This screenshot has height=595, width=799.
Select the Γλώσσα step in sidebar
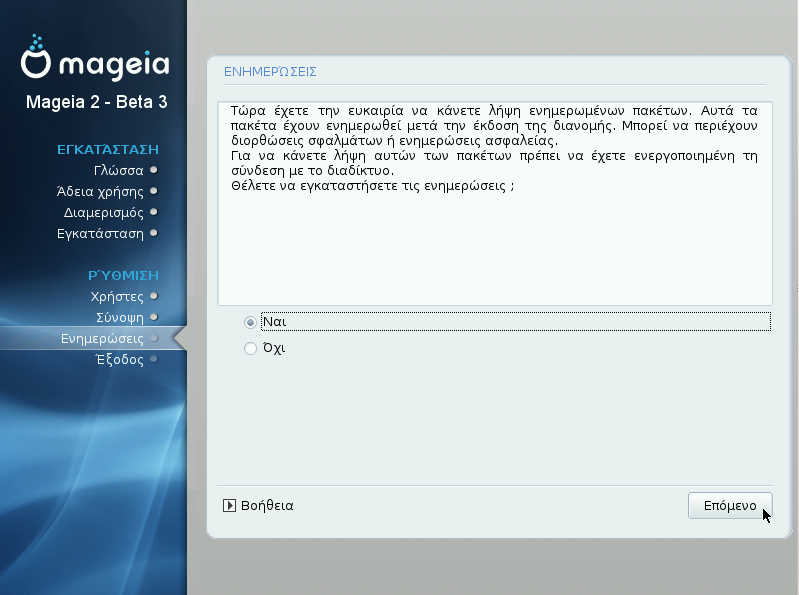pos(119,170)
